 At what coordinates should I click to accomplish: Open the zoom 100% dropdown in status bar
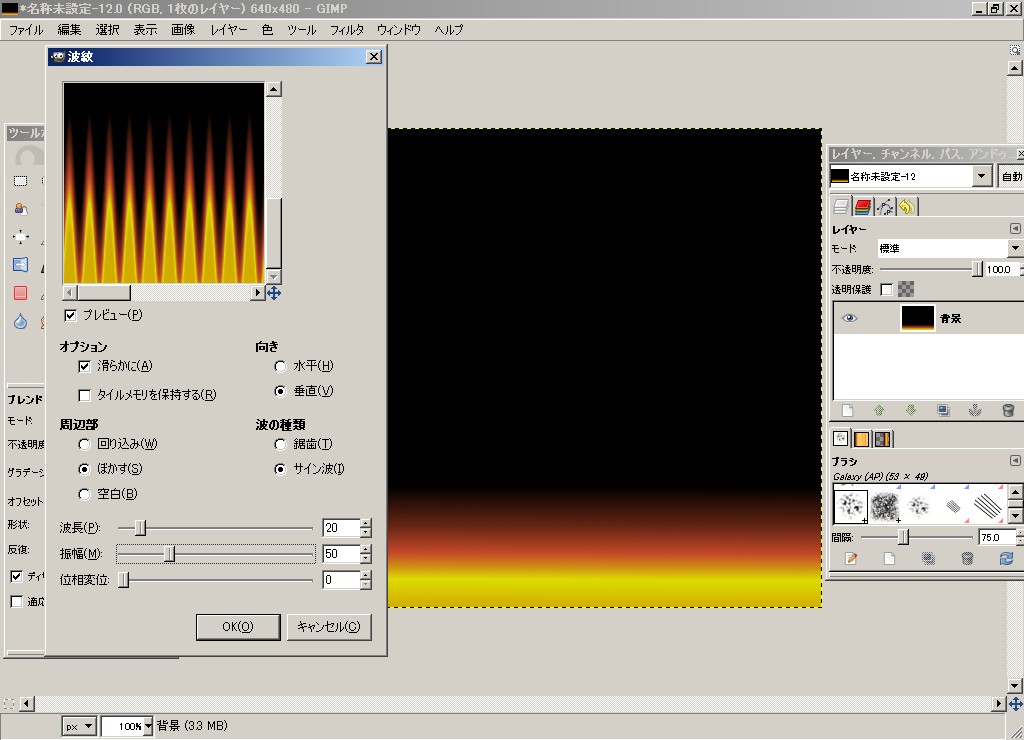tap(148, 726)
